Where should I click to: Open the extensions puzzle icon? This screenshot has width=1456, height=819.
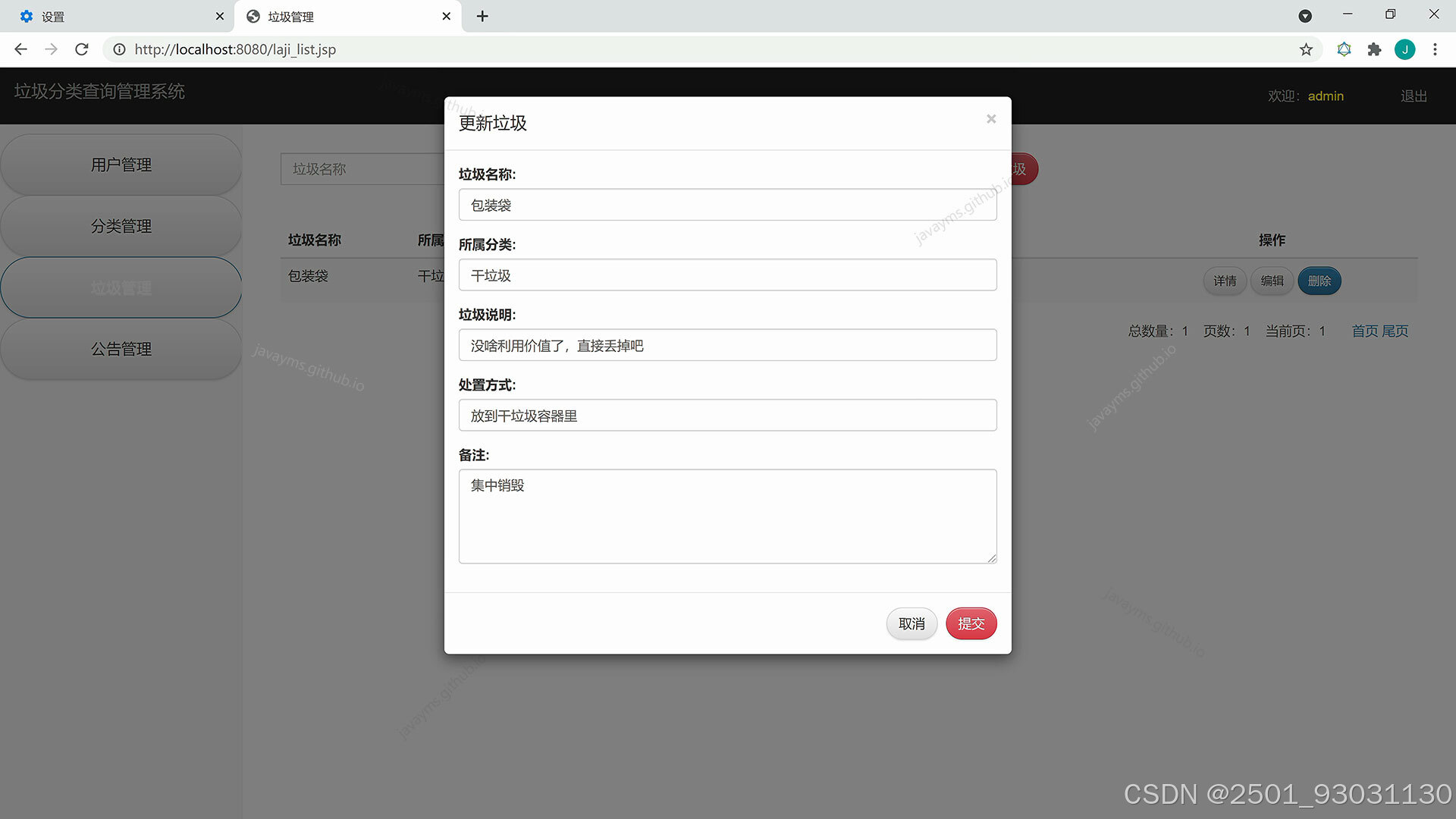pyautogui.click(x=1374, y=49)
